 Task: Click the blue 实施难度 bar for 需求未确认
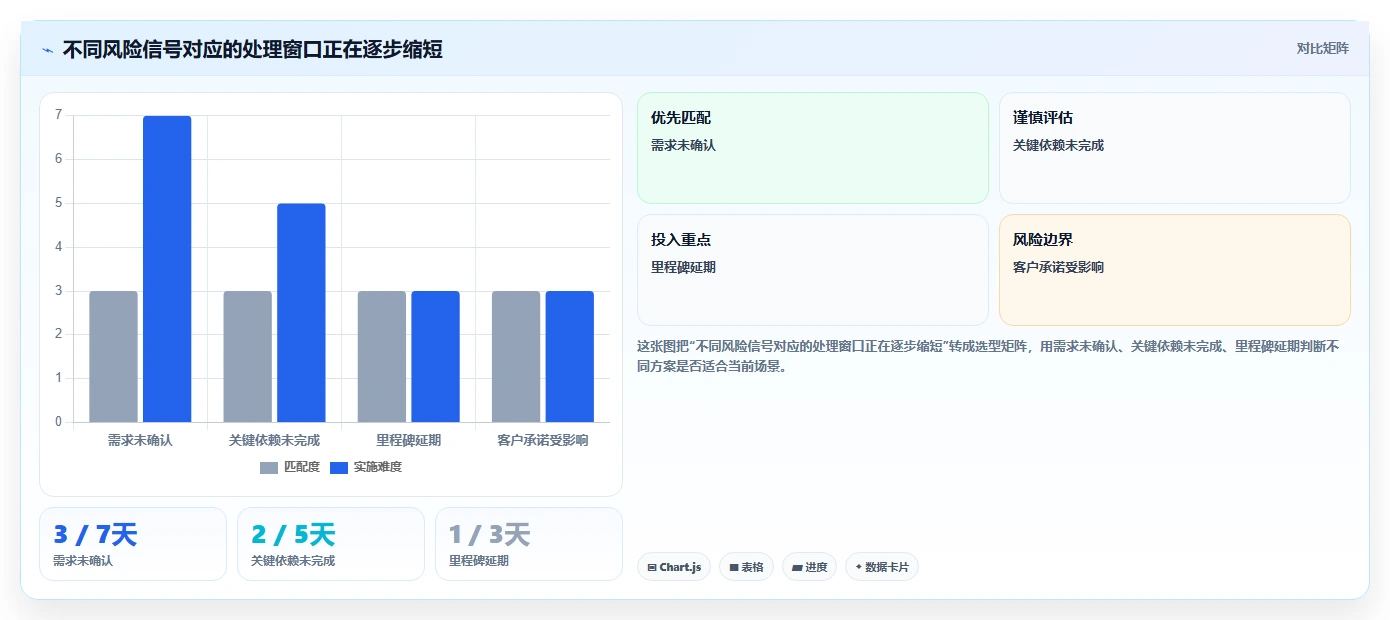tap(167, 269)
